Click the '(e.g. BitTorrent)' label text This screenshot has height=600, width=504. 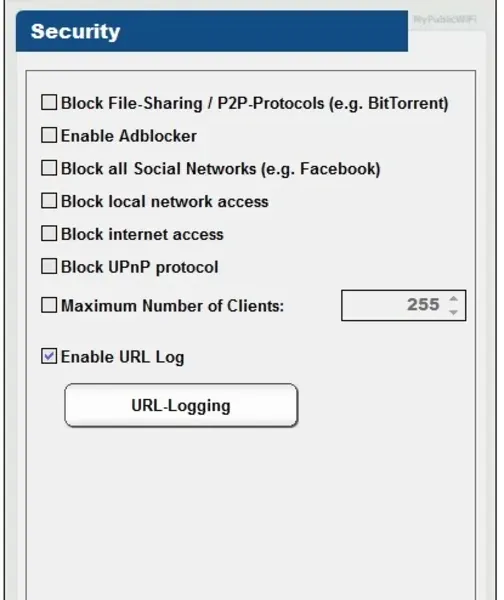389,104
